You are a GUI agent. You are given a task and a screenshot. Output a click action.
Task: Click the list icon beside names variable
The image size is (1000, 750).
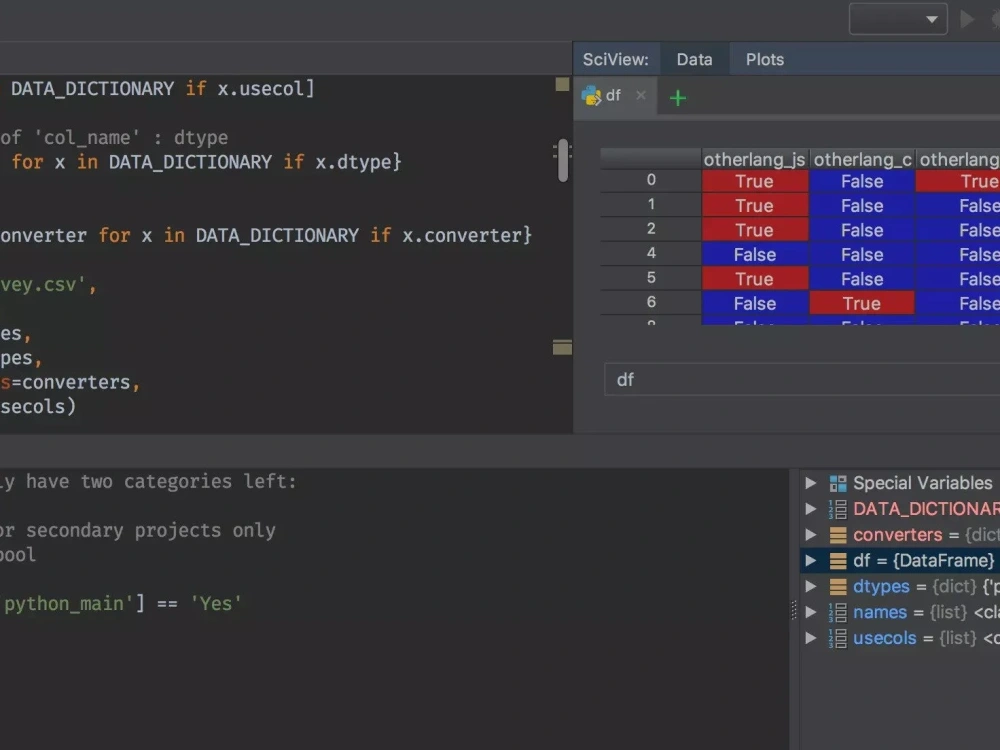pyautogui.click(x=836, y=612)
